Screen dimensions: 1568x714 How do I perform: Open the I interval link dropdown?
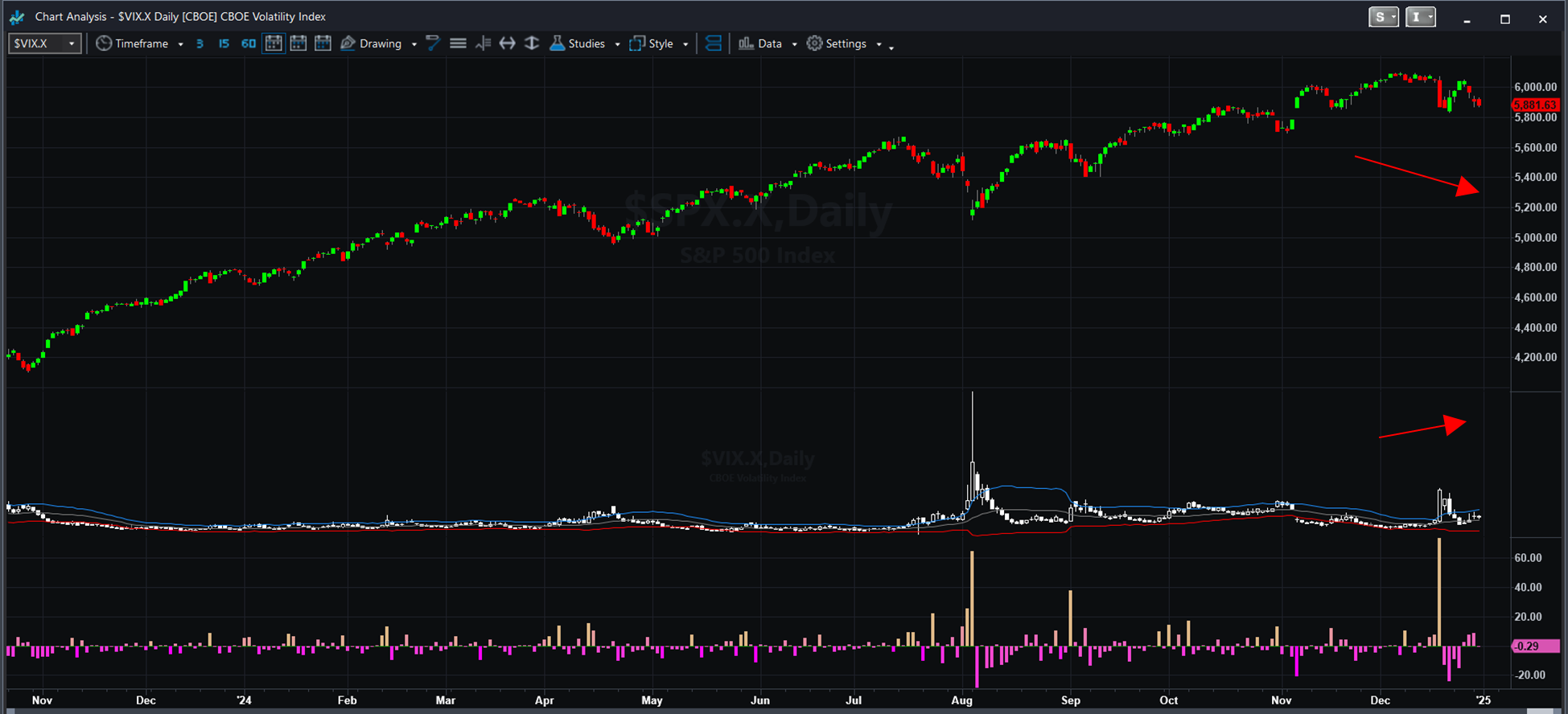pyautogui.click(x=1420, y=17)
